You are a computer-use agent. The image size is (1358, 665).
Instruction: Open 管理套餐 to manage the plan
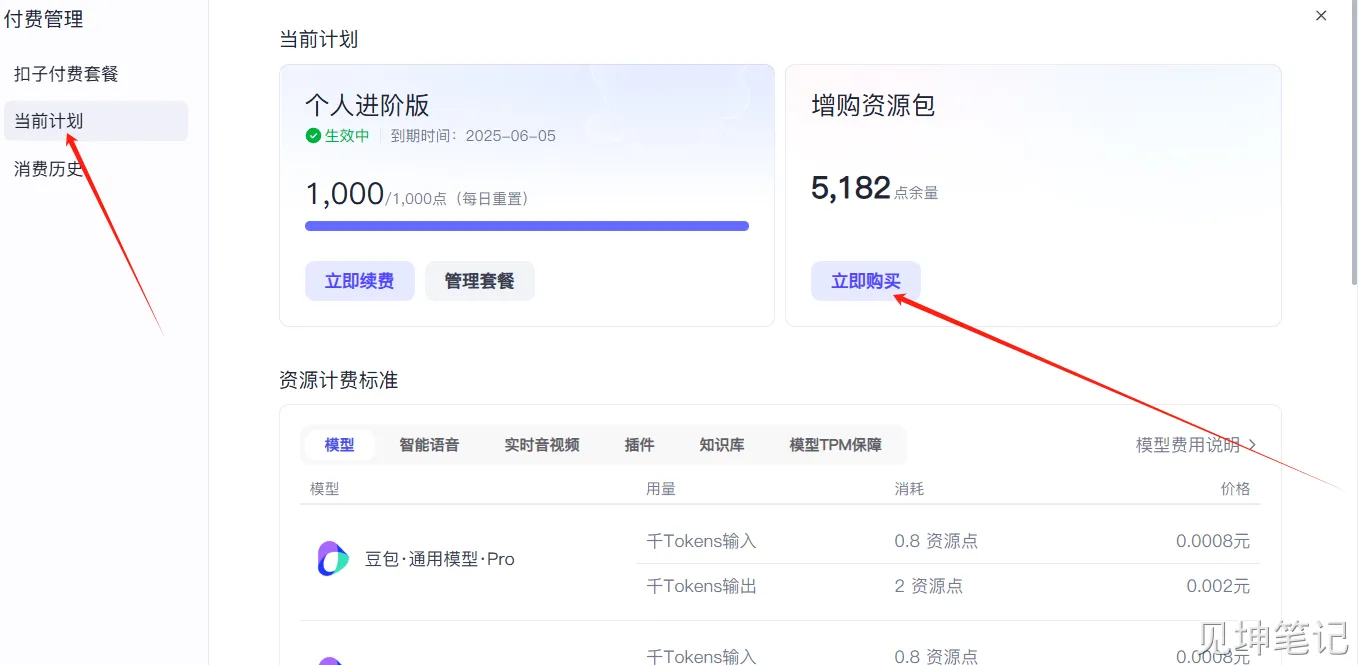(x=479, y=281)
